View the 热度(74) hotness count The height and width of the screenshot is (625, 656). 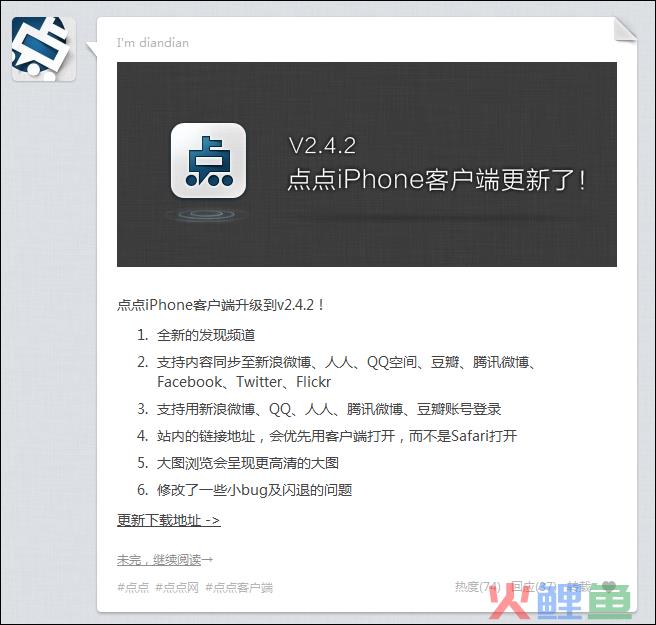[x=478, y=587]
